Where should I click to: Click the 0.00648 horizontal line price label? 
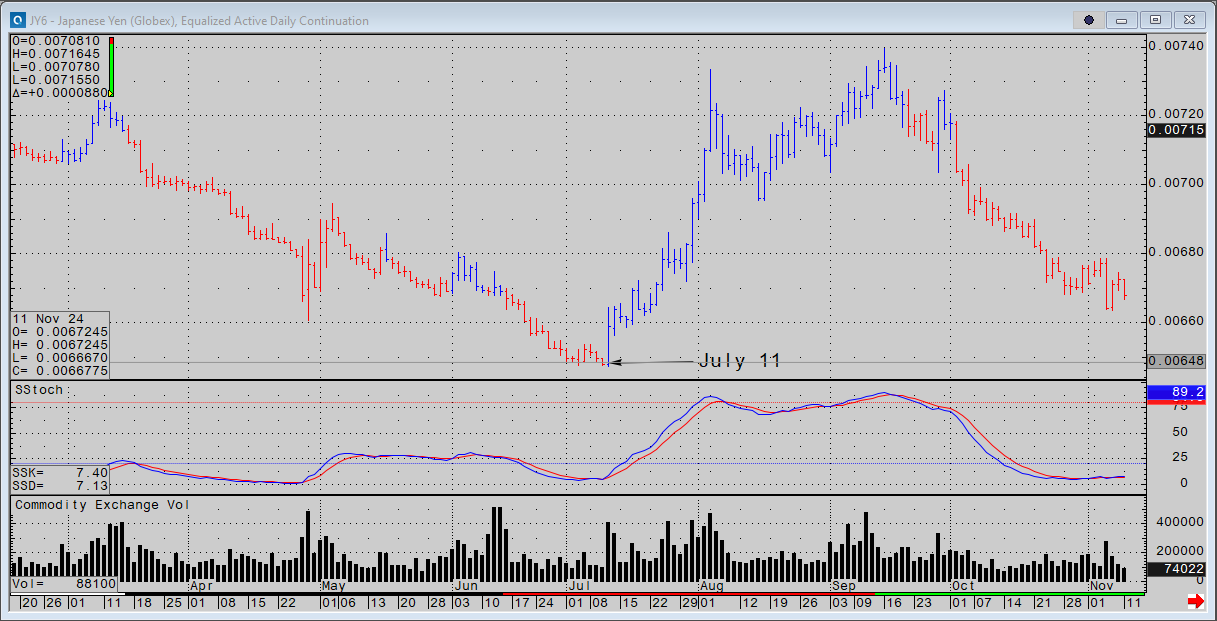[x=1175, y=360]
